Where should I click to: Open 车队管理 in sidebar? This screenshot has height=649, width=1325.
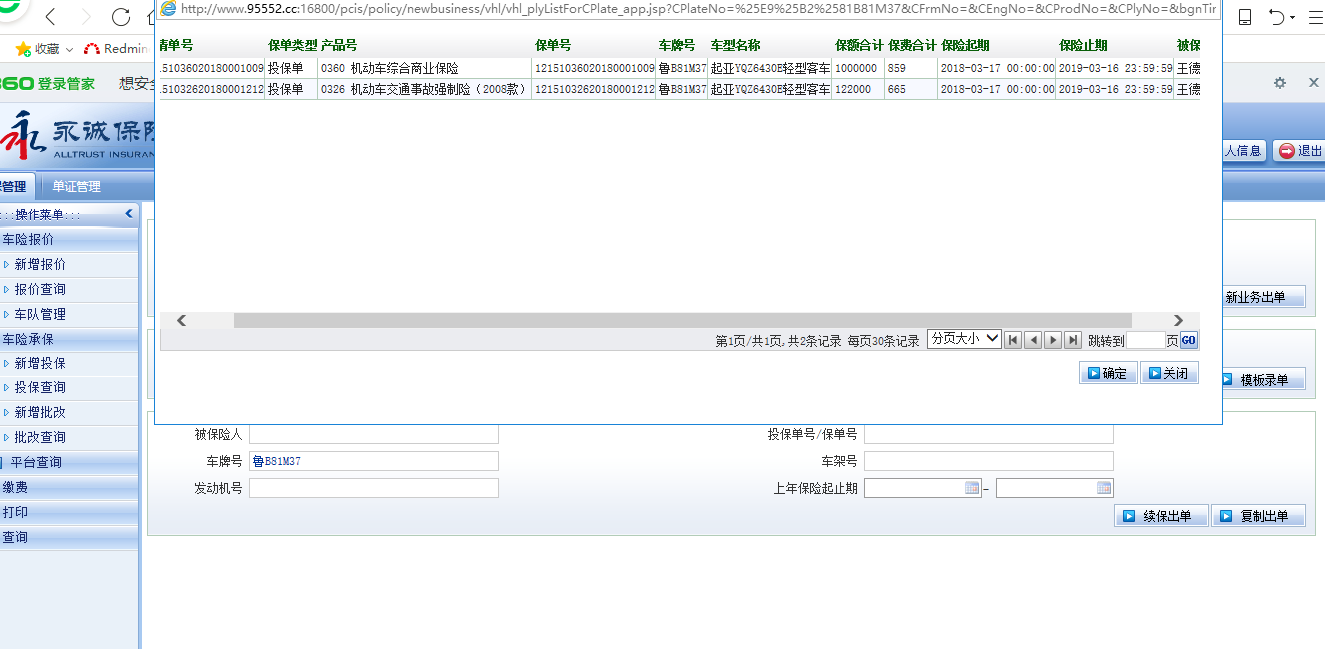pyautogui.click(x=40, y=314)
